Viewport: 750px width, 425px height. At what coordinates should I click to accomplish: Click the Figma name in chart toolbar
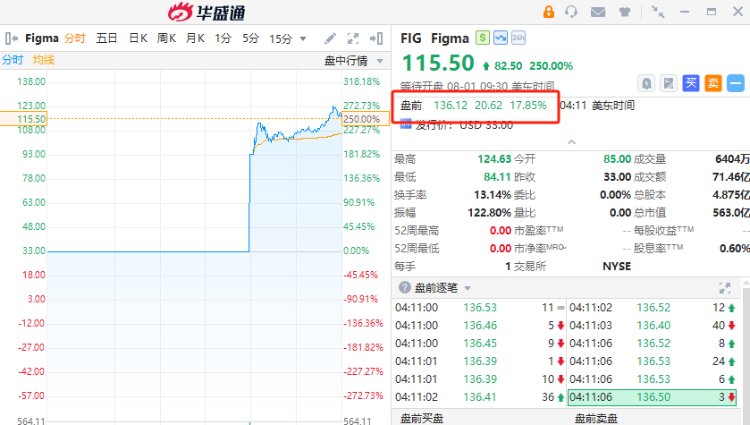pos(42,38)
